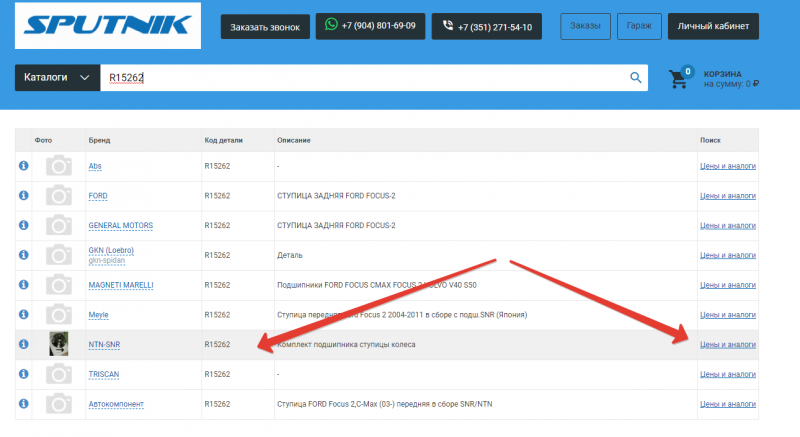Open the NTN-SNR brand link
800x437 pixels.
click(104, 345)
